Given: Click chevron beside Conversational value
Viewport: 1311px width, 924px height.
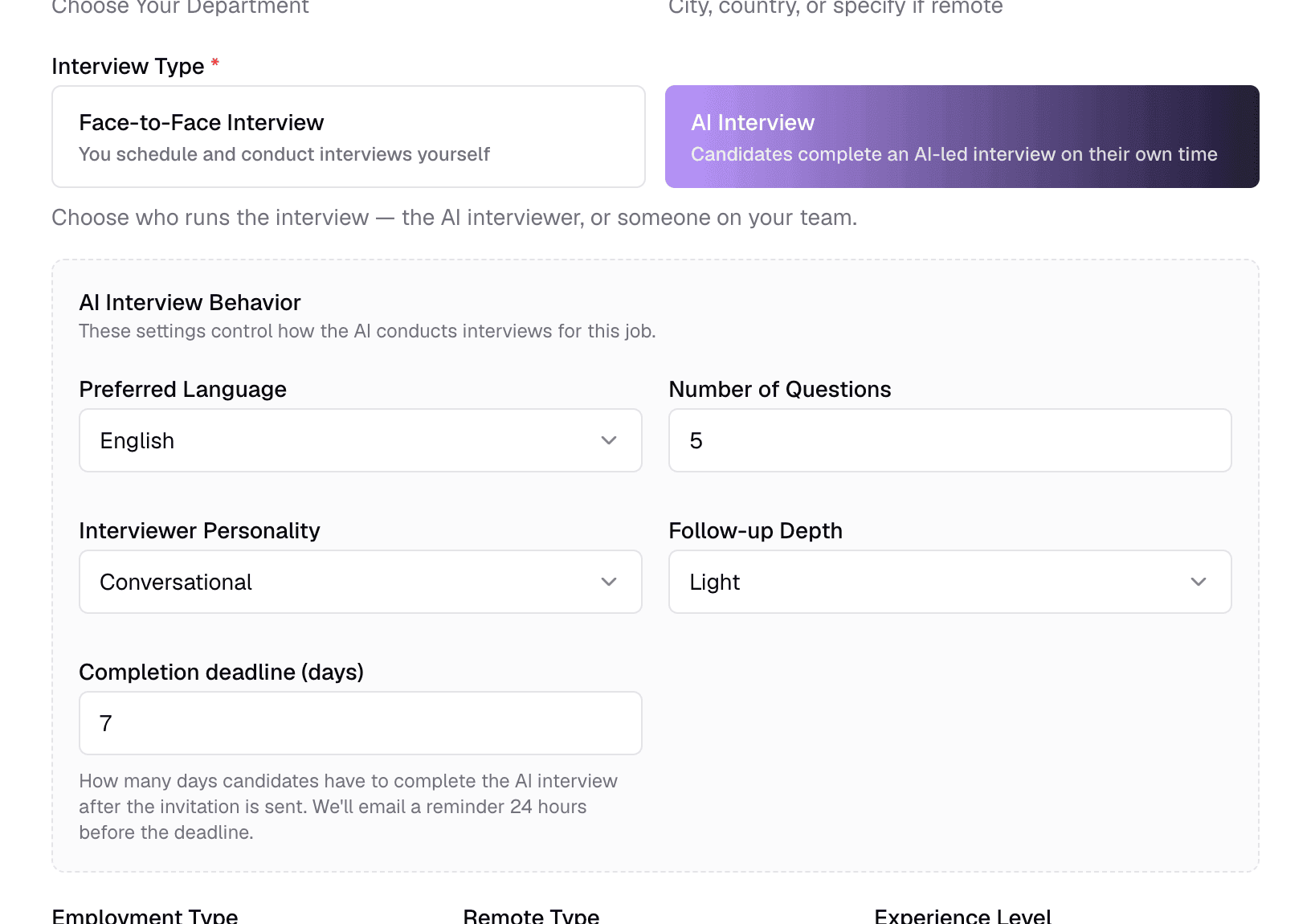Looking at the screenshot, I should pyautogui.click(x=609, y=582).
